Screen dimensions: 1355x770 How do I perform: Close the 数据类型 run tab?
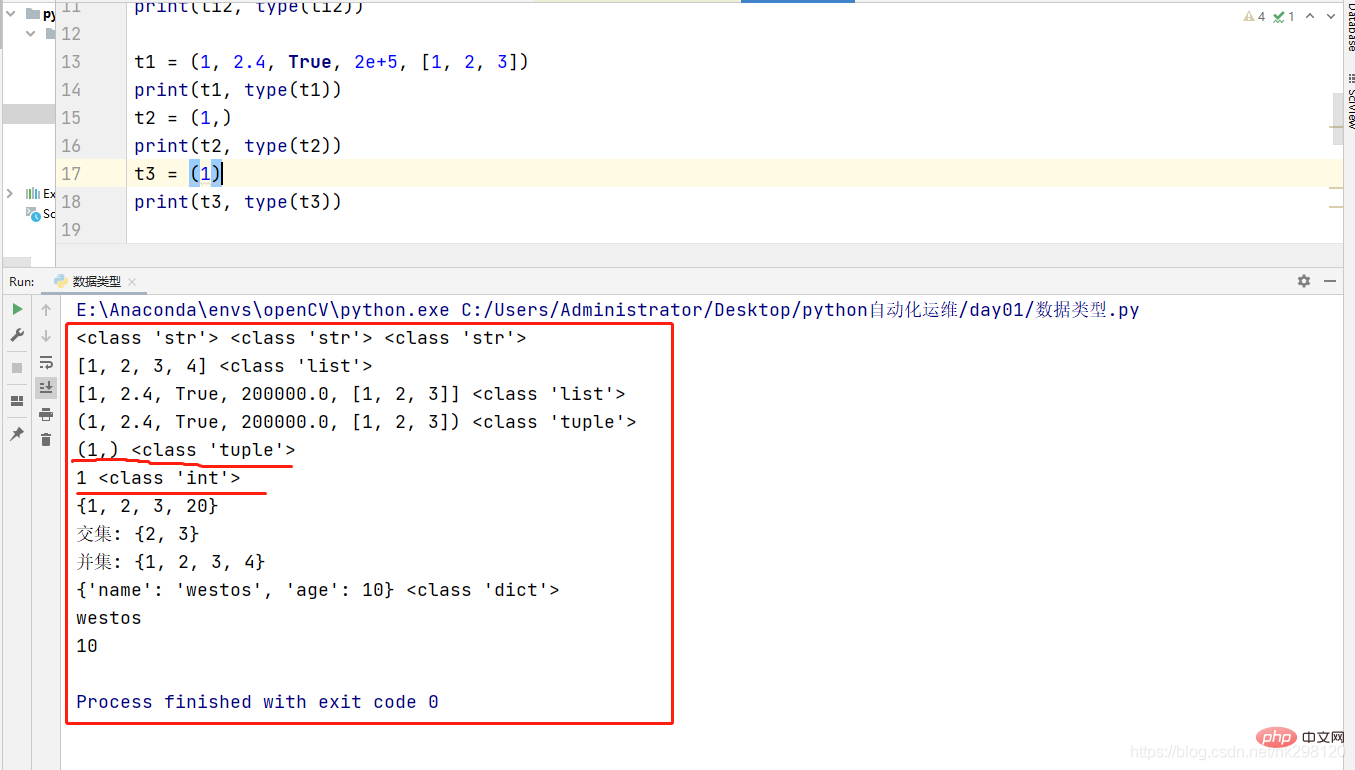pos(131,283)
